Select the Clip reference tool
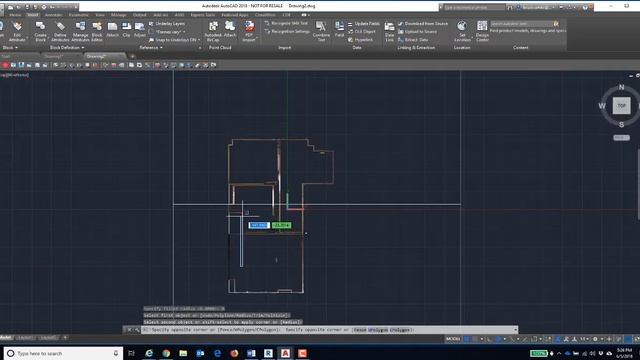The width and height of the screenshot is (640, 360). (x=127, y=29)
